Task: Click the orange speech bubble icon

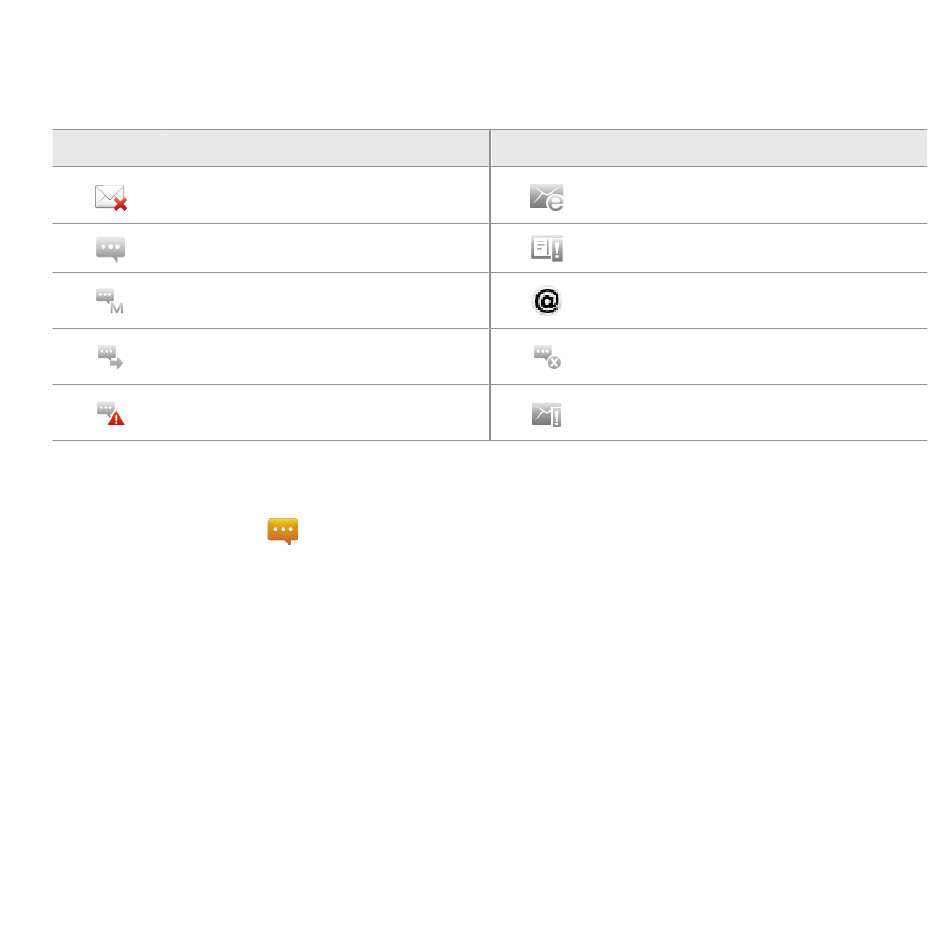Action: tap(283, 531)
